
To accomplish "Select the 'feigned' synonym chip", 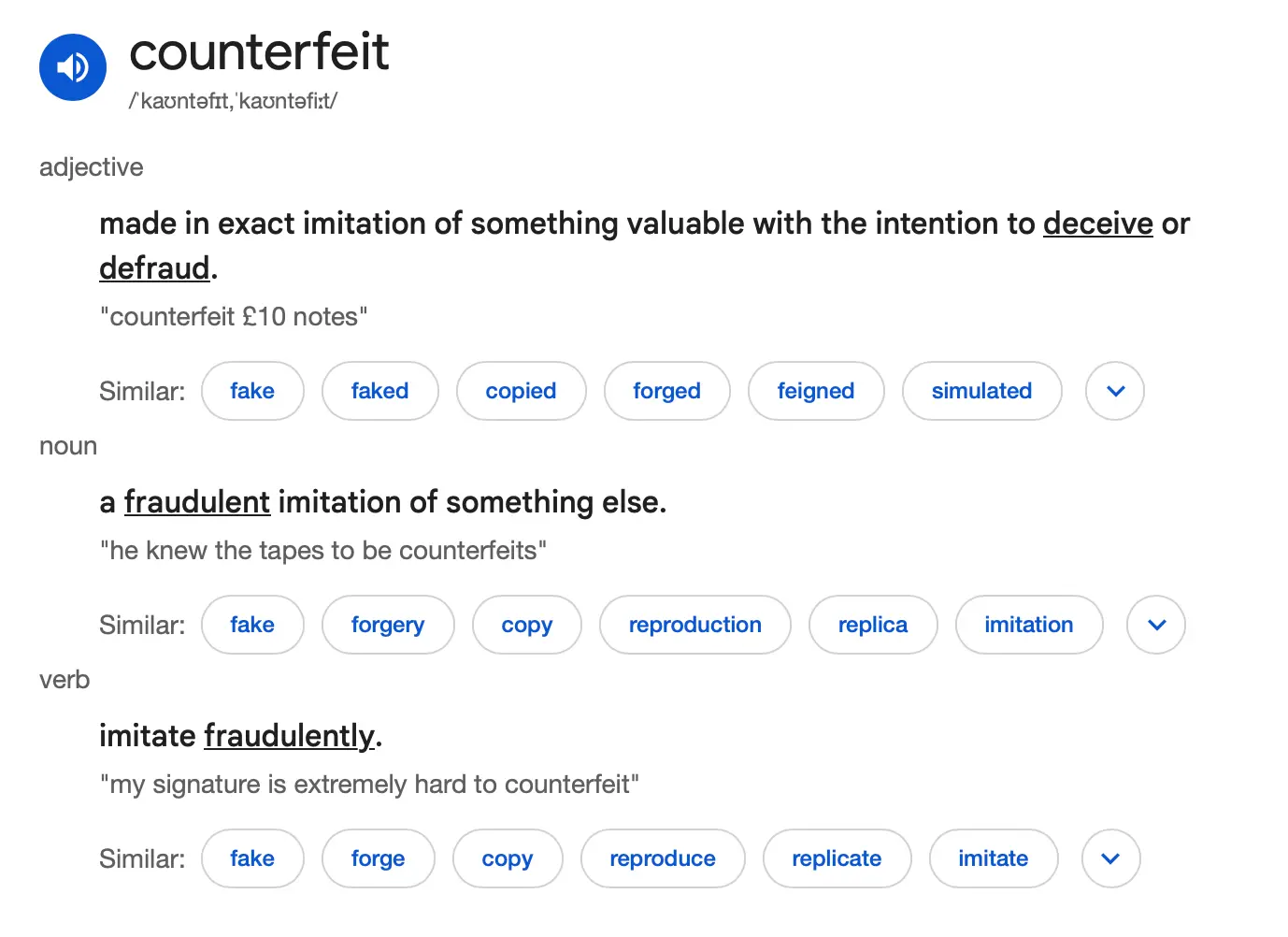I will [815, 391].
